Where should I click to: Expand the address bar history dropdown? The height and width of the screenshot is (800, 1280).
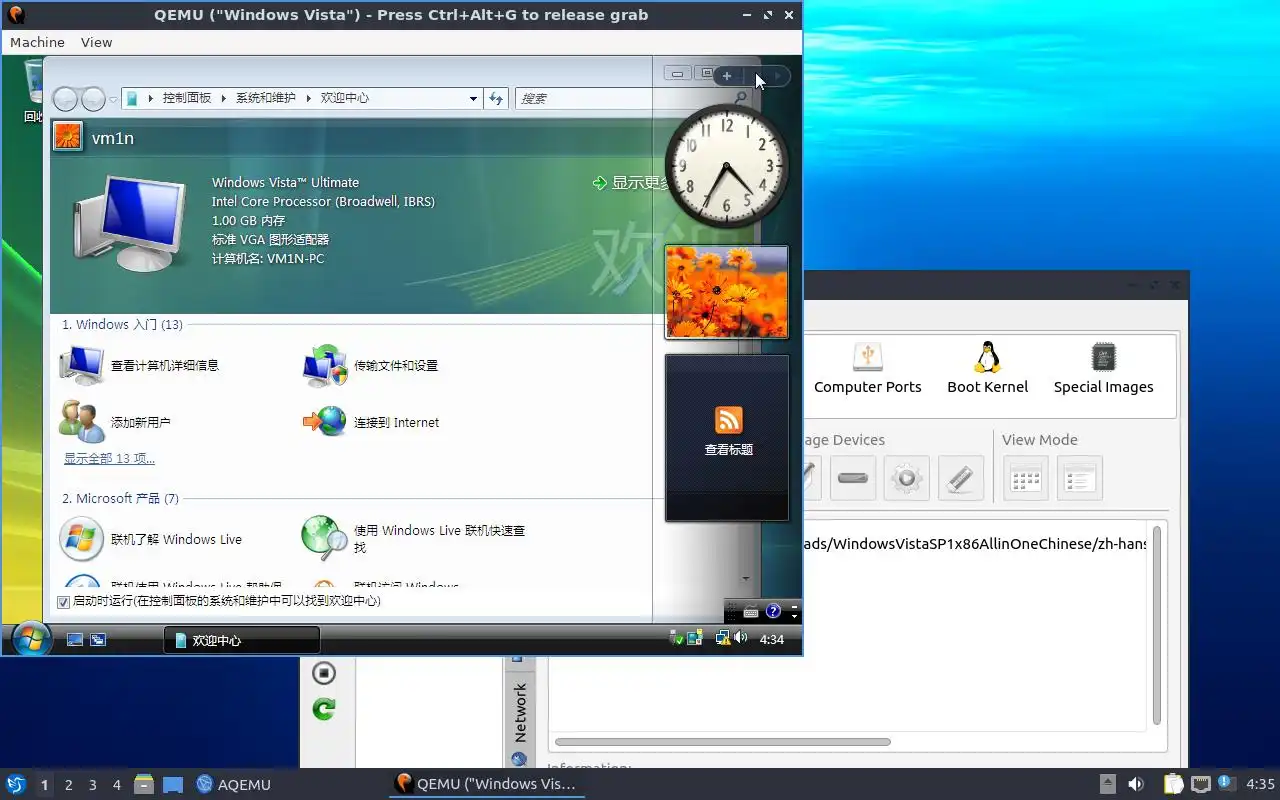click(x=473, y=98)
